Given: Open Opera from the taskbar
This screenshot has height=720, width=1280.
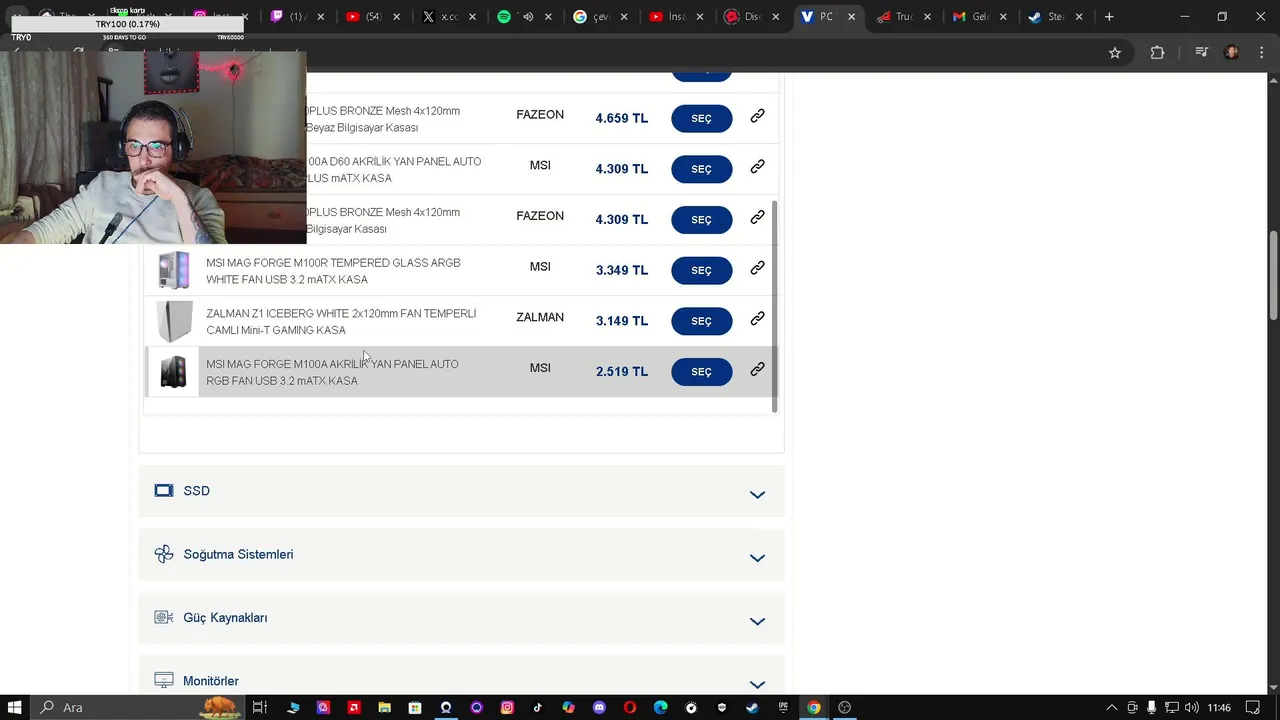Looking at the screenshot, I should (x=630, y=707).
